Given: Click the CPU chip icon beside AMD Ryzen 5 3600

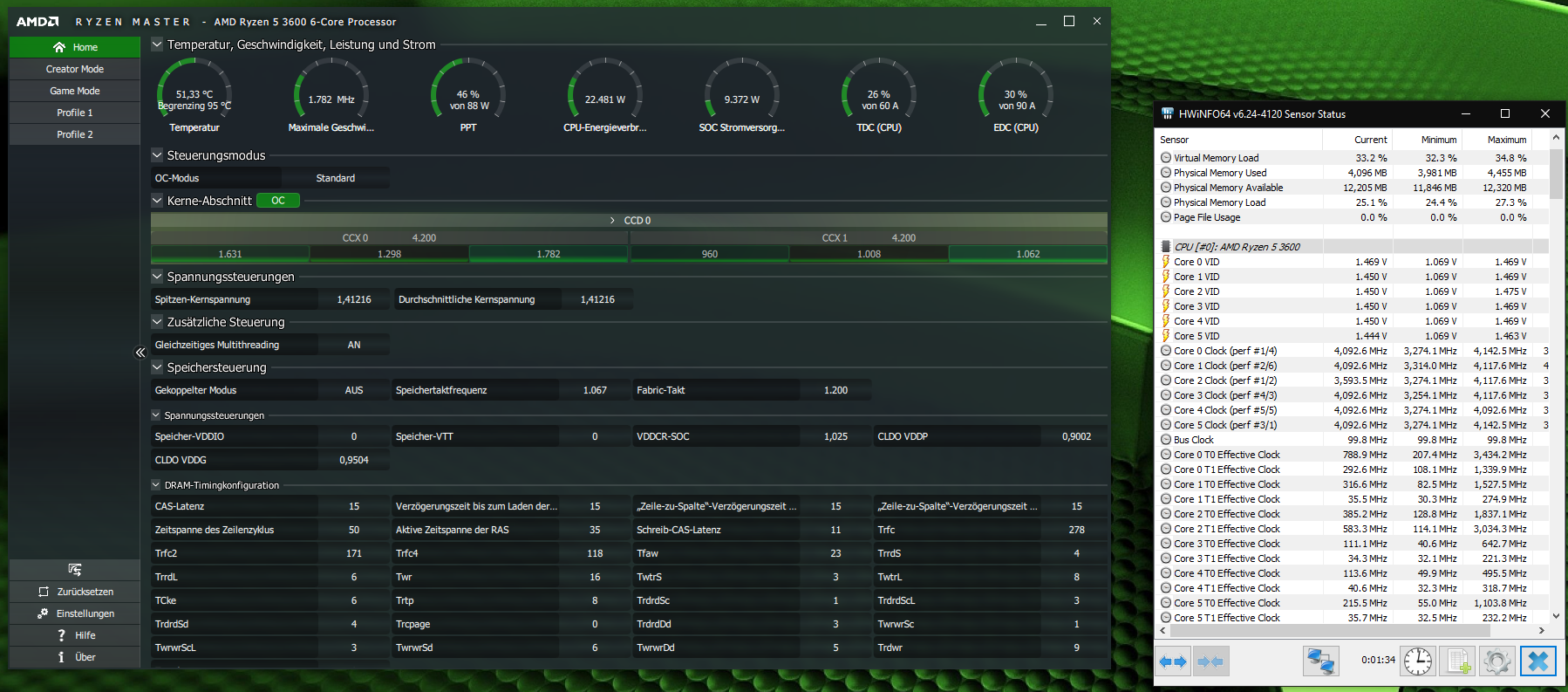Looking at the screenshot, I should pyautogui.click(x=1166, y=247).
